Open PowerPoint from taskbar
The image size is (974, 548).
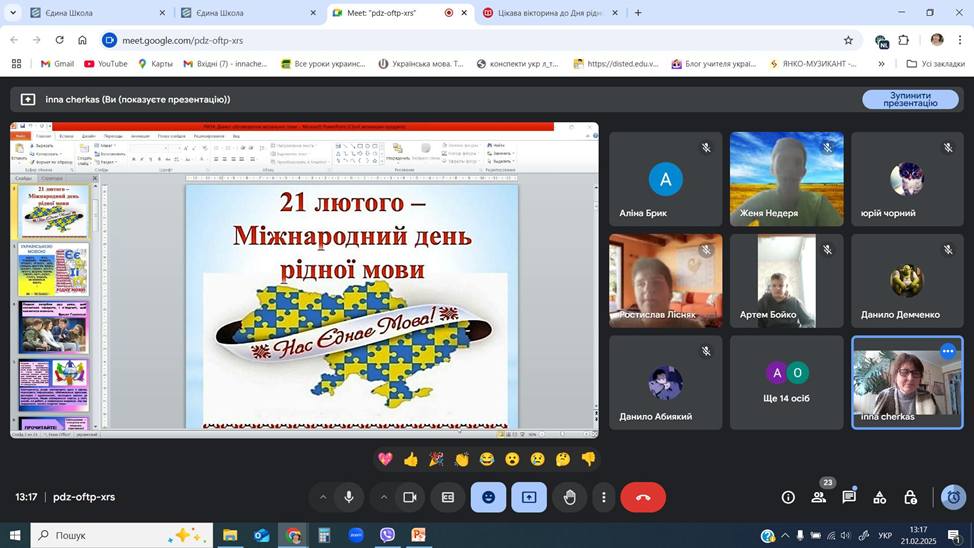[419, 535]
